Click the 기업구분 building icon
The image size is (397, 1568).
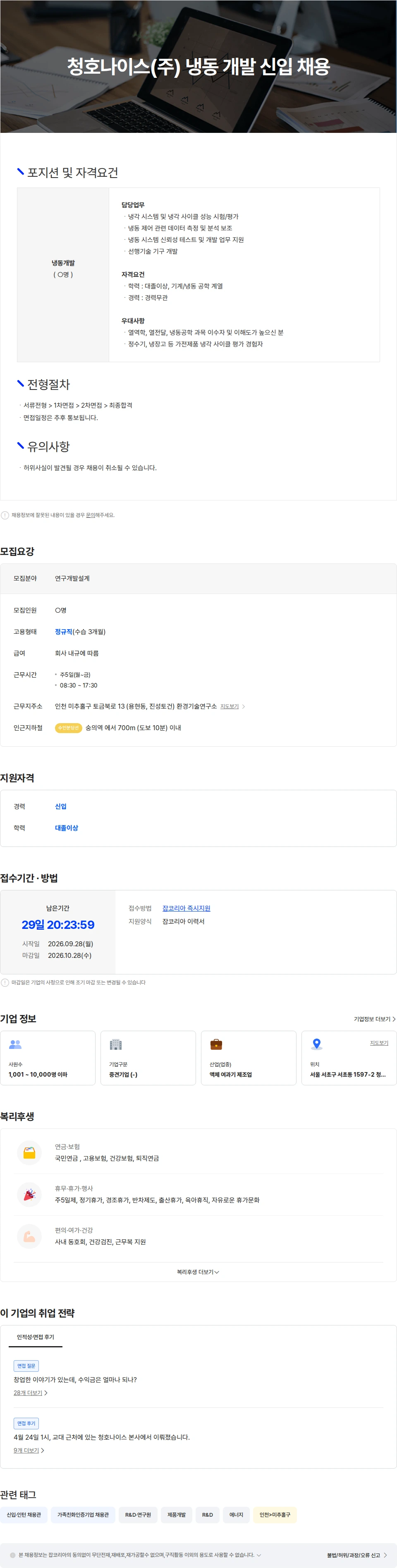click(115, 1044)
